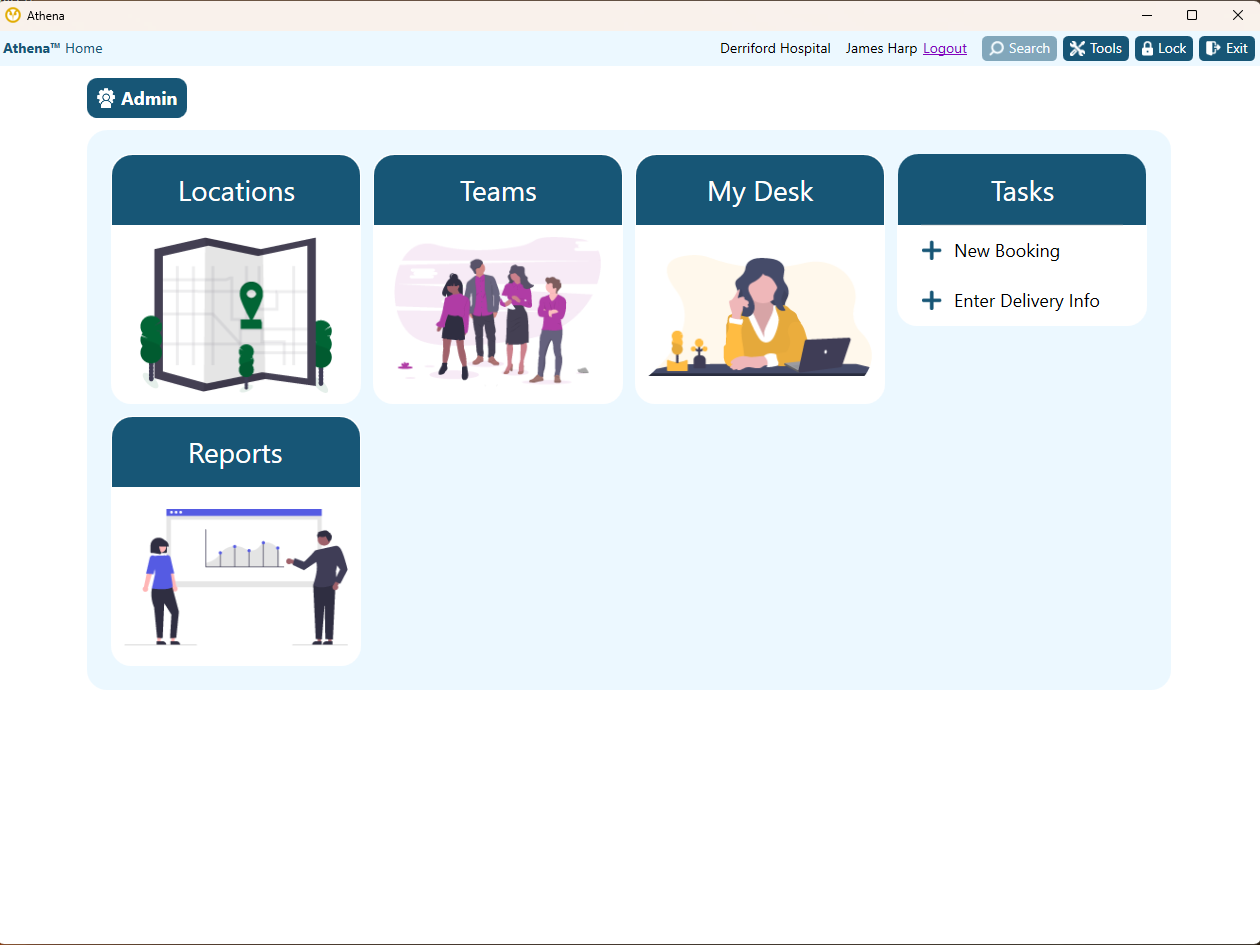
Task: Click the padlock icon on Lock button
Action: (x=1147, y=48)
